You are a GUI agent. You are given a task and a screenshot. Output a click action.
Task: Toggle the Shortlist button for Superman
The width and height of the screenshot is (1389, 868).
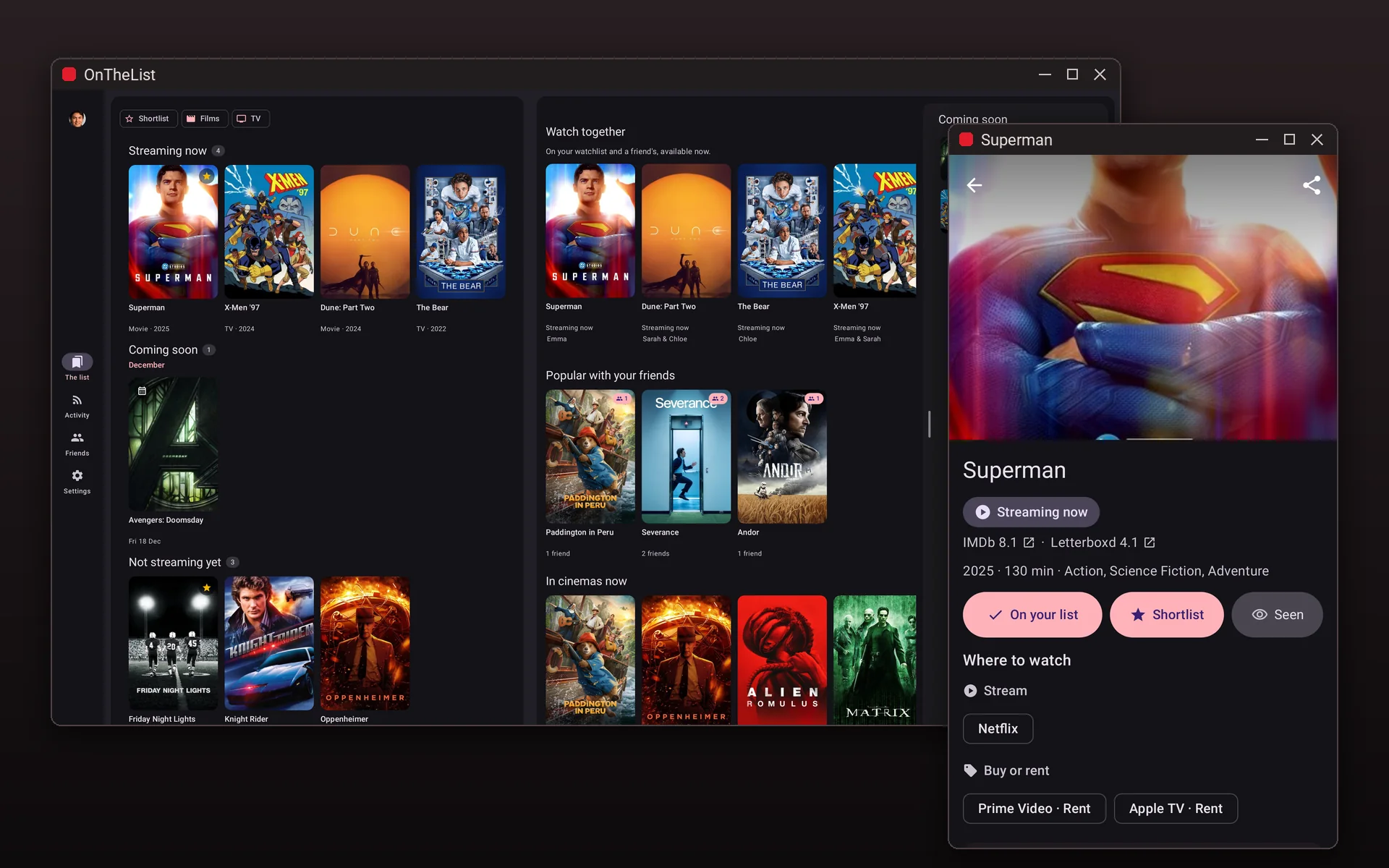1167,615
